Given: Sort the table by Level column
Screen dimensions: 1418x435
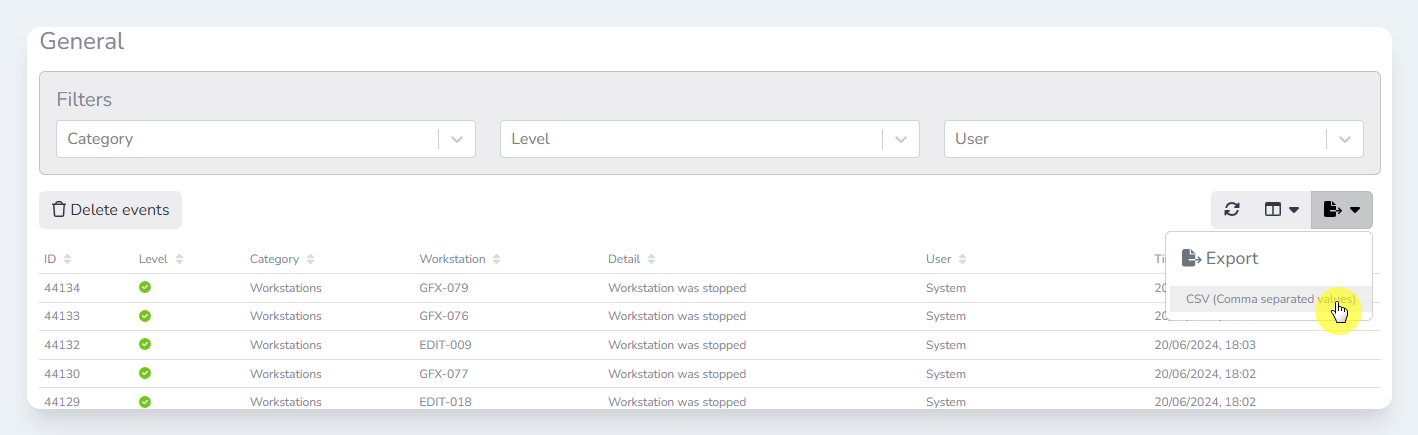Looking at the screenshot, I should point(160,259).
